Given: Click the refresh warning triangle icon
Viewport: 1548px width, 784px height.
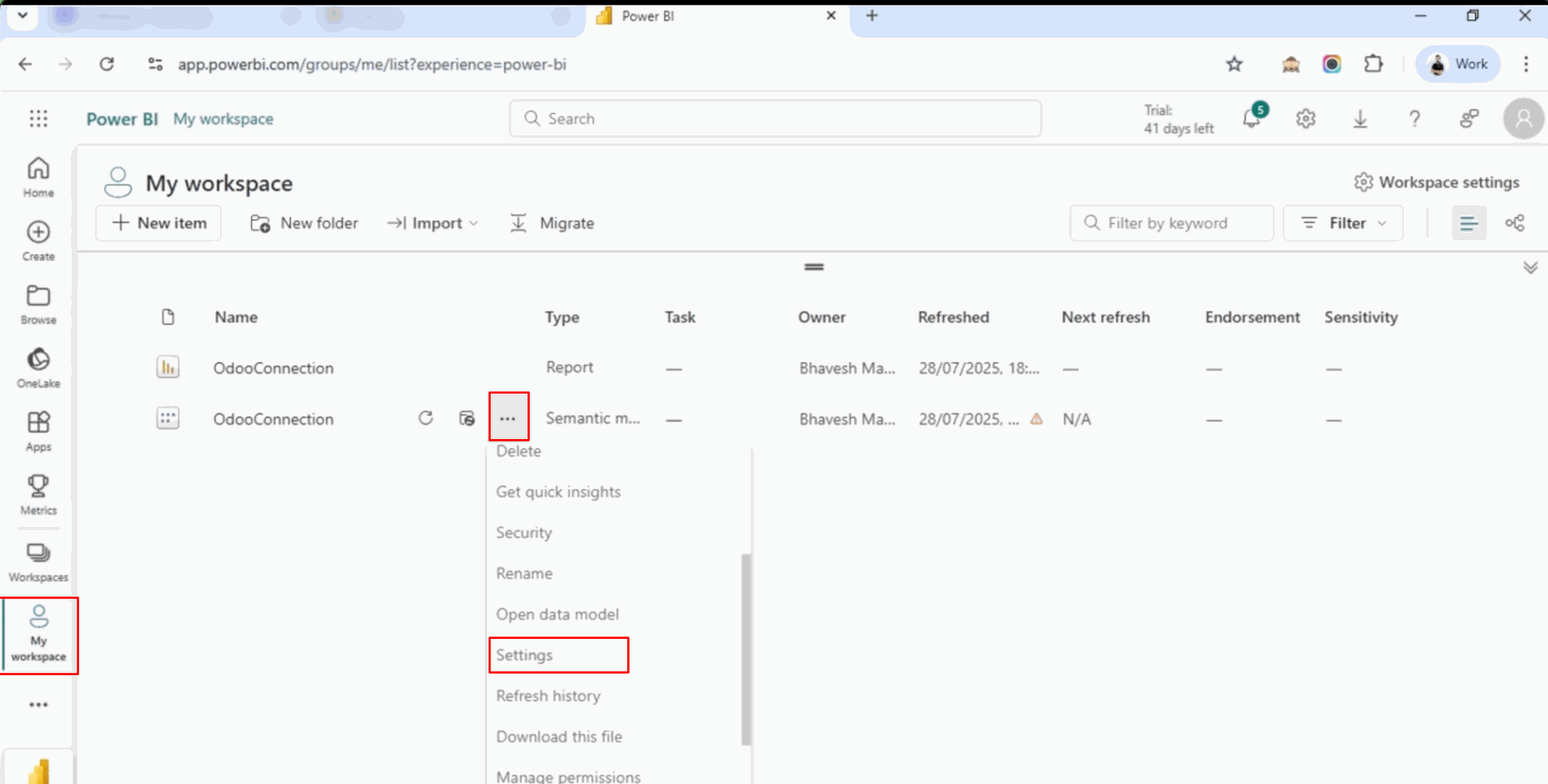Looking at the screenshot, I should click(x=1037, y=419).
